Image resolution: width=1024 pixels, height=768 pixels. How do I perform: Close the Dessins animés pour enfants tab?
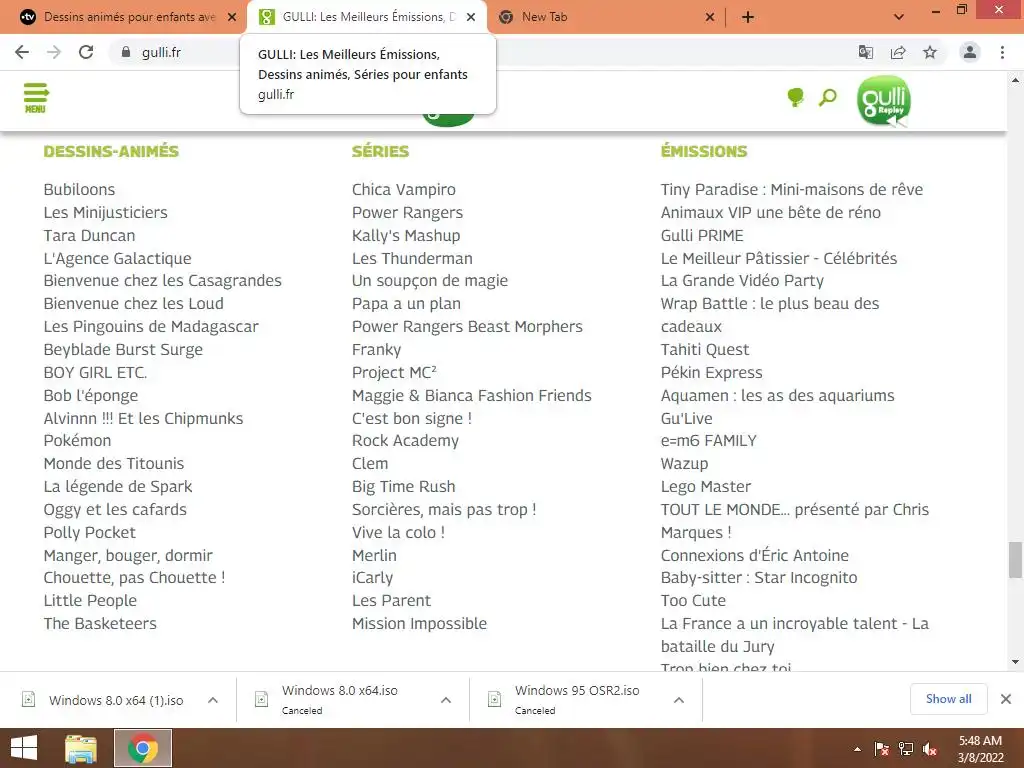pyautogui.click(x=232, y=17)
